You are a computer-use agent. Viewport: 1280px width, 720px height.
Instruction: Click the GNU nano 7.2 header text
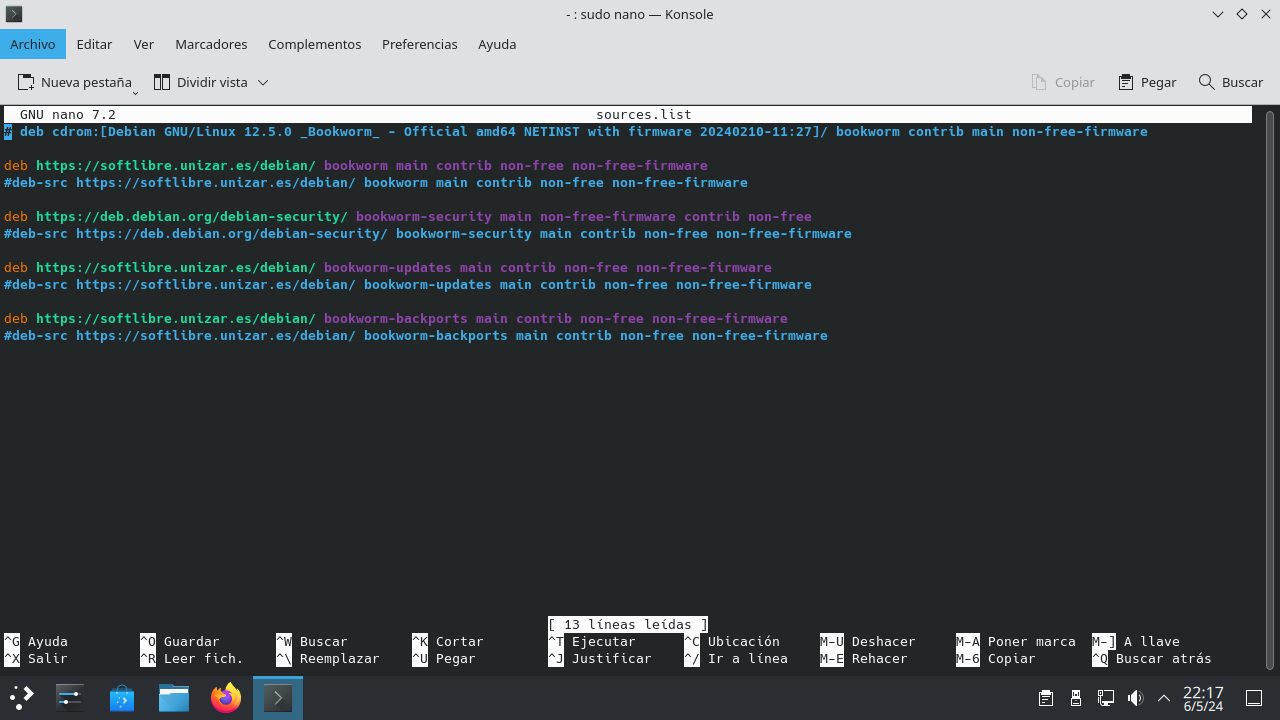pos(68,115)
